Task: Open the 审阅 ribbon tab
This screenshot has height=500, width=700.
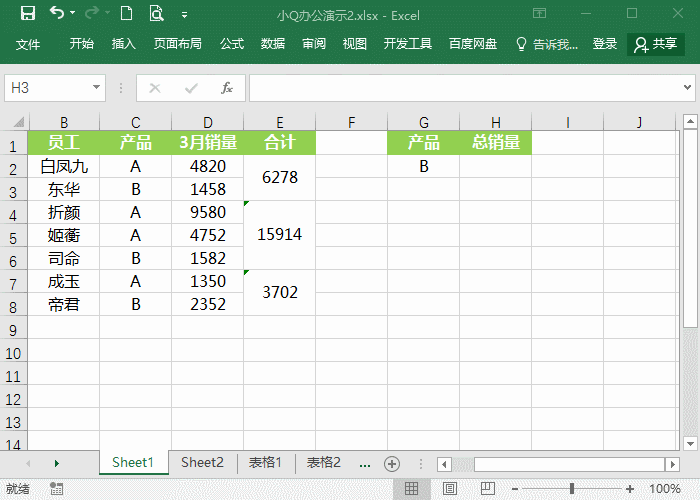Action: pyautogui.click(x=314, y=43)
